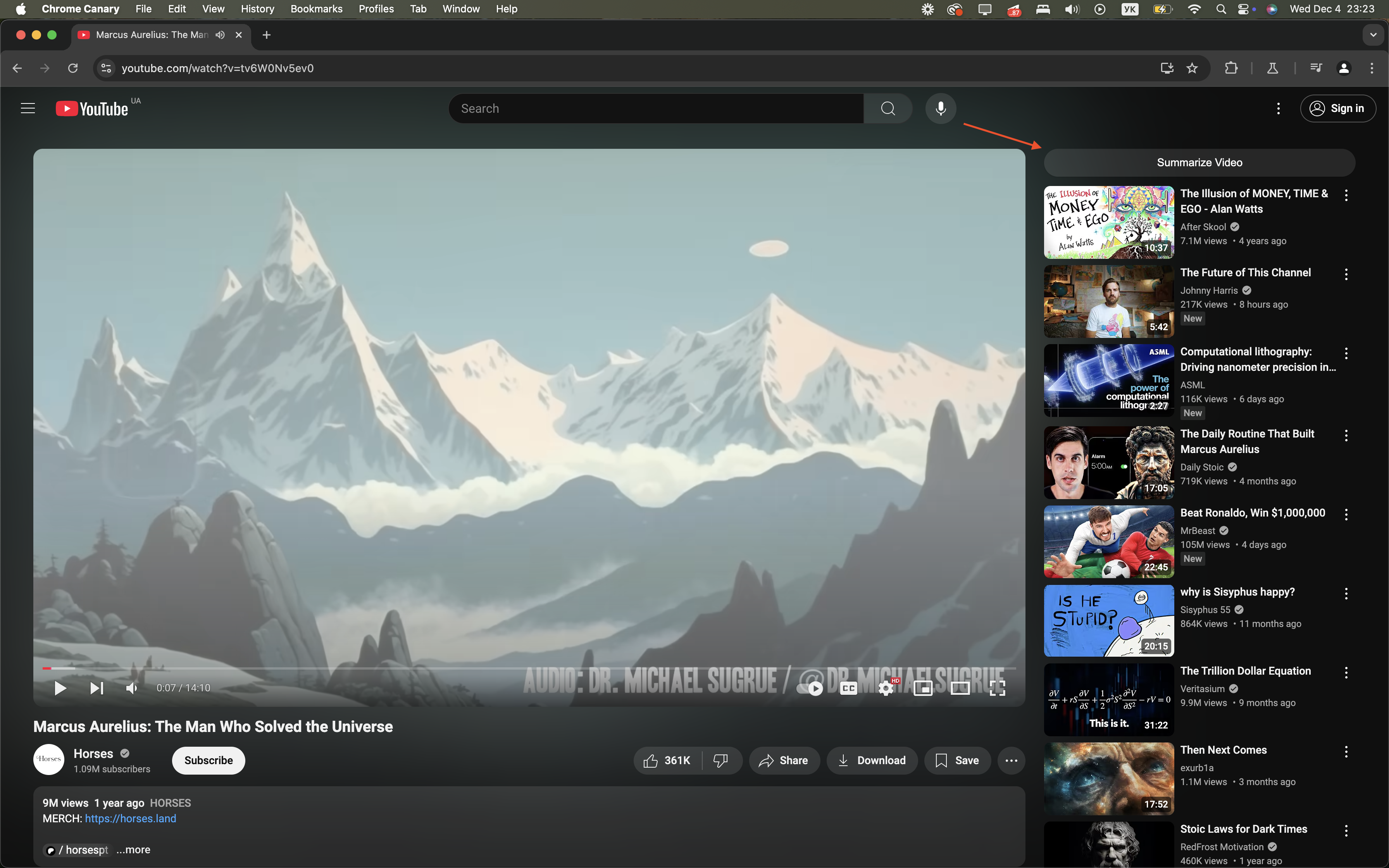This screenshot has height=868, width=1389.
Task: Open more actions menu beside Save
Action: (1011, 761)
